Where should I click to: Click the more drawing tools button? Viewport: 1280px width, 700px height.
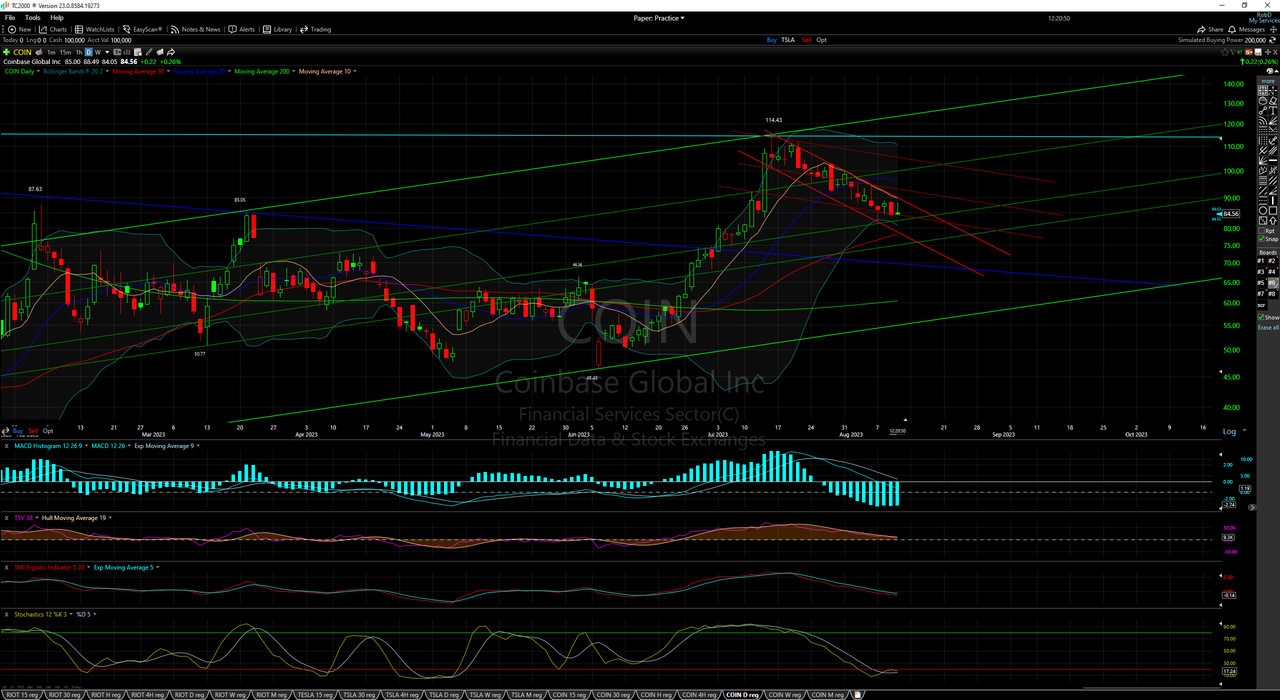click(x=1268, y=81)
